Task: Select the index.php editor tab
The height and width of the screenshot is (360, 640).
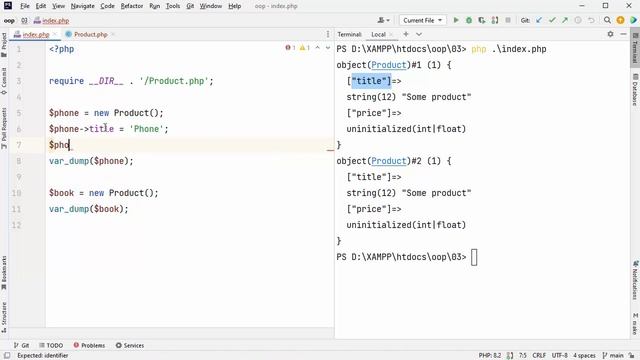Action: tap(36, 35)
